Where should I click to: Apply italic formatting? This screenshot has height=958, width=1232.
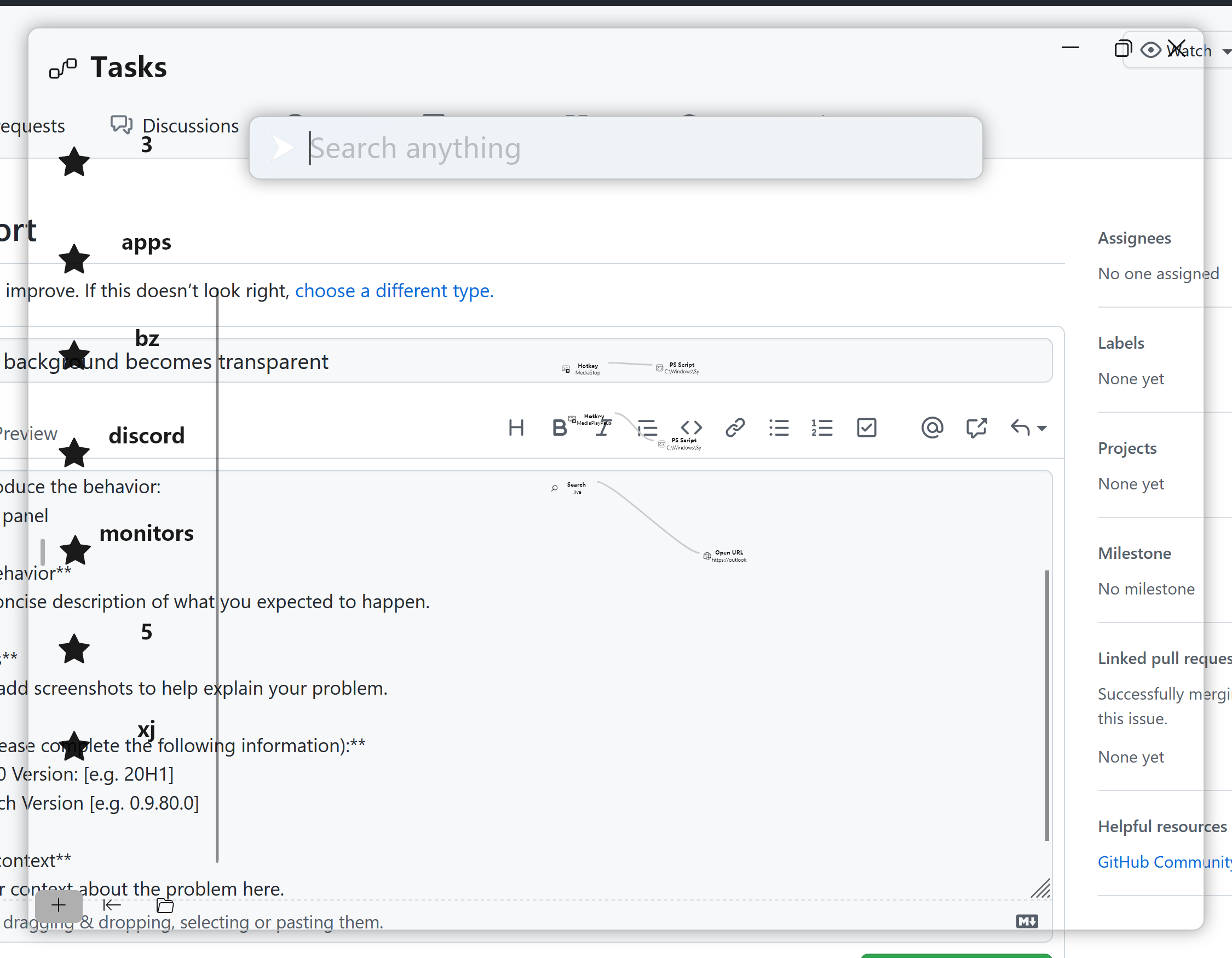click(602, 428)
